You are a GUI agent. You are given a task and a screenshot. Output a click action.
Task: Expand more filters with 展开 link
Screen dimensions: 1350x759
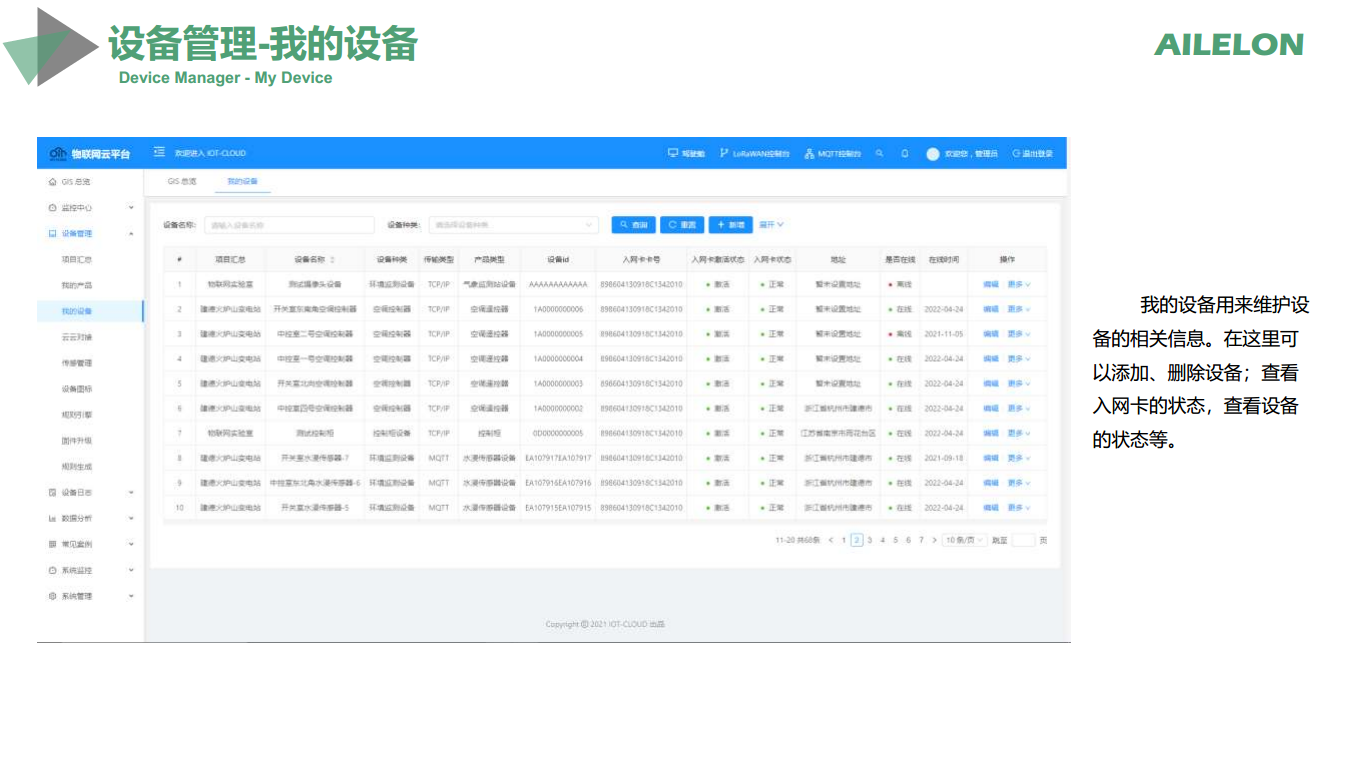coord(771,225)
